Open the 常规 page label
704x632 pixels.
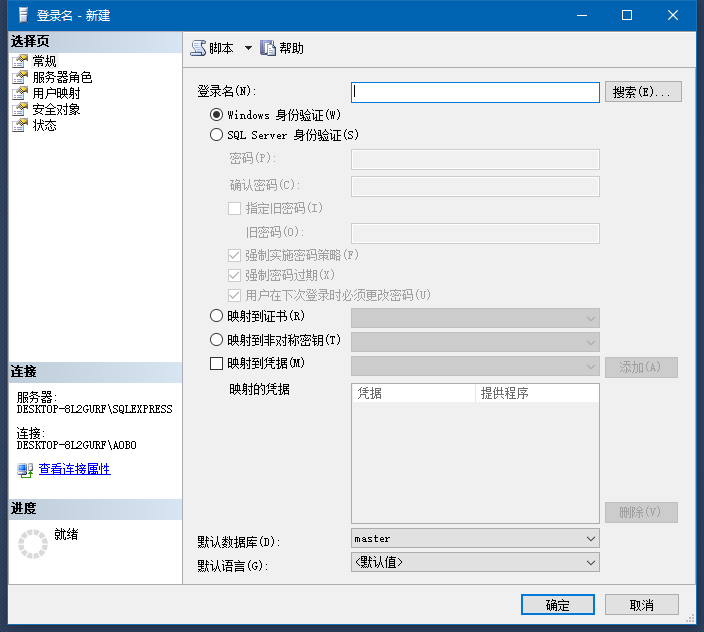coord(44,61)
